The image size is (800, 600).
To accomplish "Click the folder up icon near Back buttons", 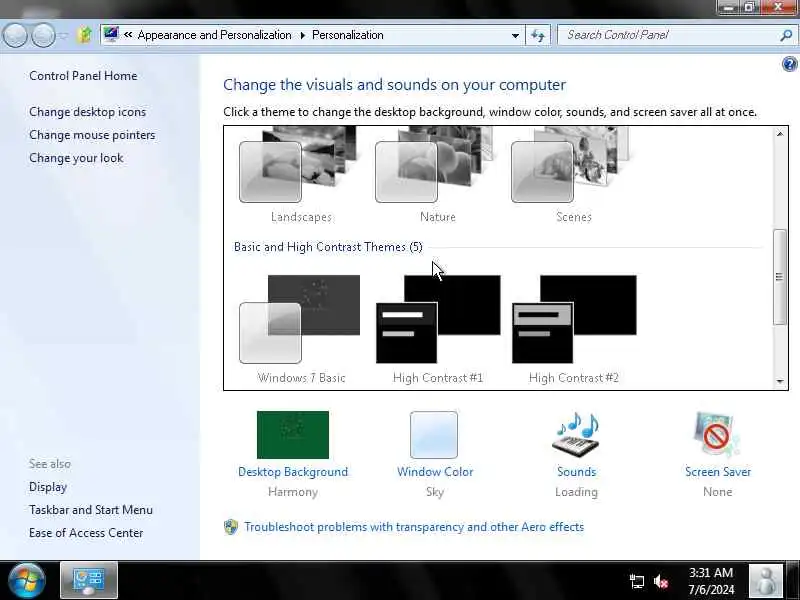I will click(84, 35).
